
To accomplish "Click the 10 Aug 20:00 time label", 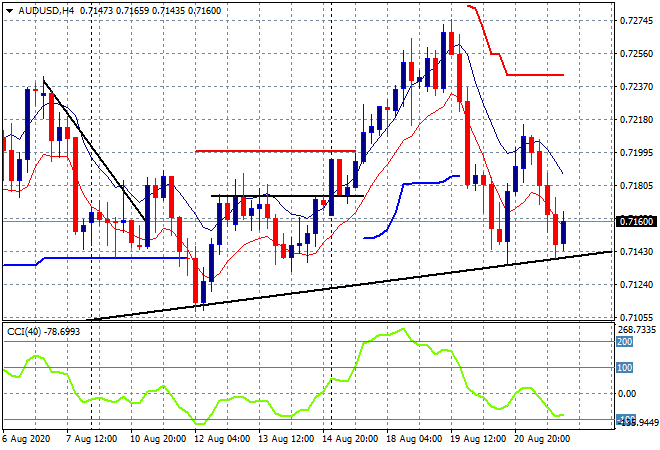I will (158, 439).
